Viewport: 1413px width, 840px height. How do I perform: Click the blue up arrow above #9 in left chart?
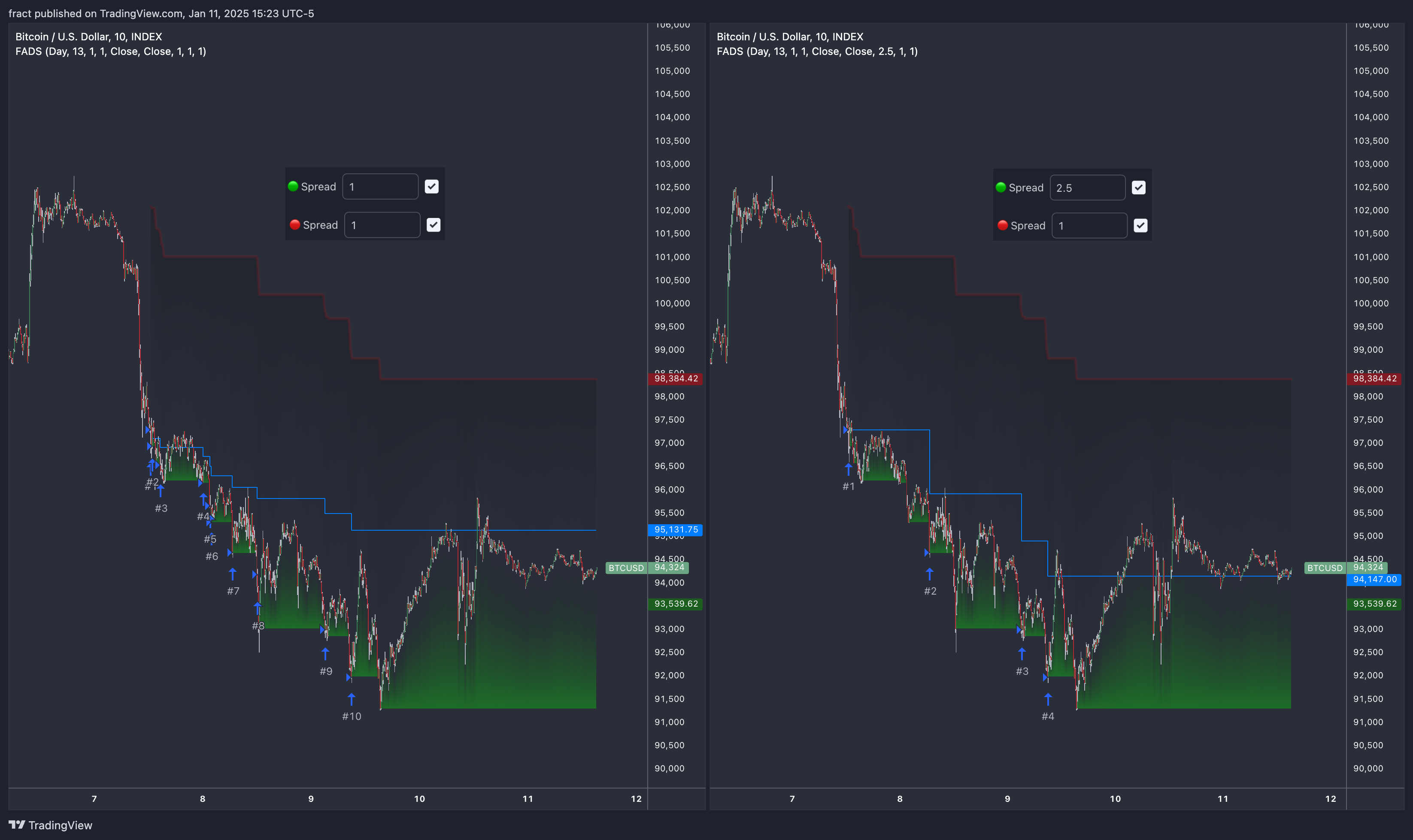click(x=325, y=654)
